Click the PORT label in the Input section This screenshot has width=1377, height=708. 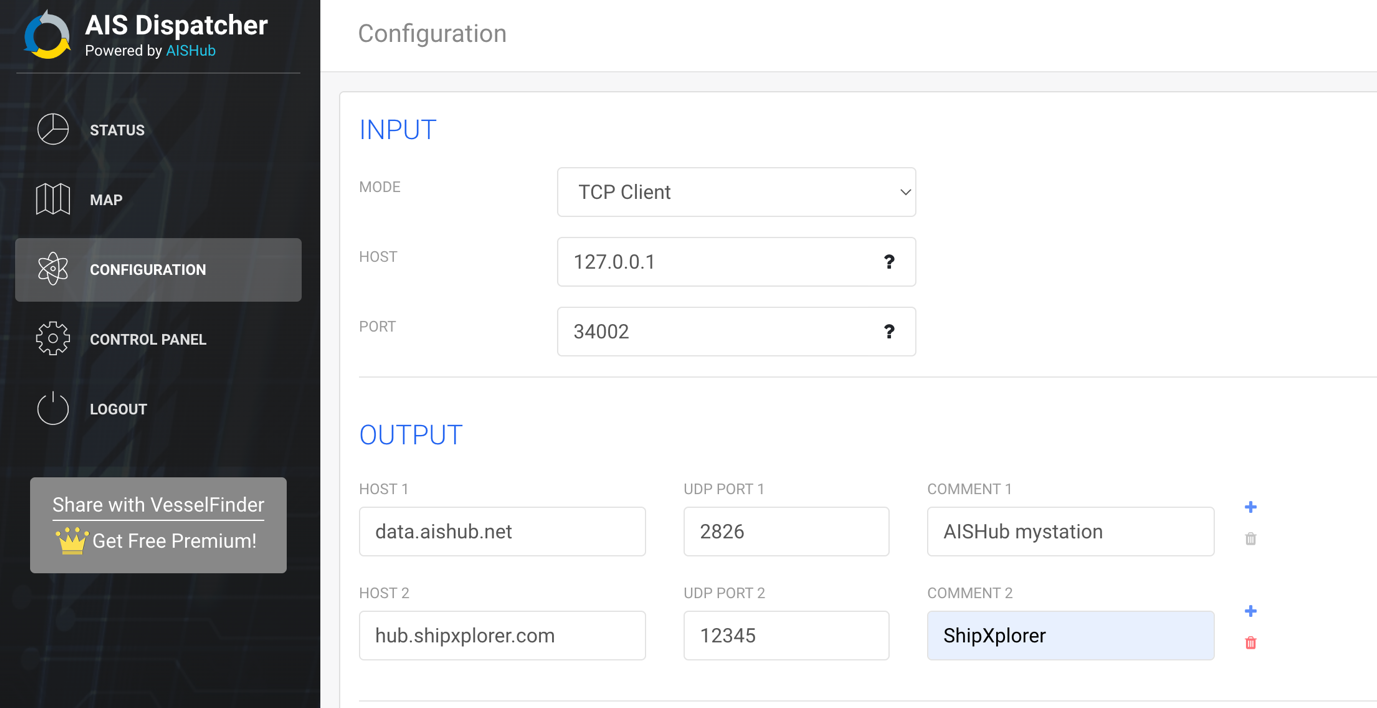pyautogui.click(x=378, y=327)
